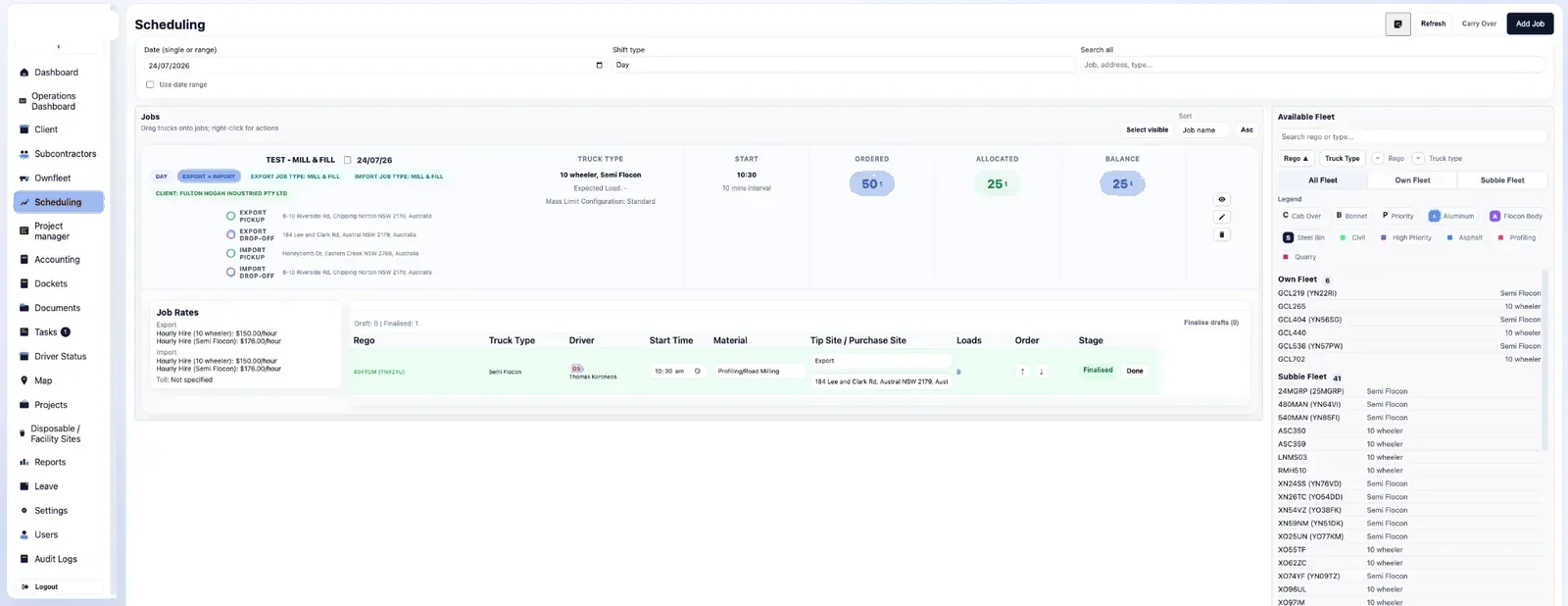The height and width of the screenshot is (606, 1568).
Task: Click the Subcontractors people icon
Action: point(24,154)
